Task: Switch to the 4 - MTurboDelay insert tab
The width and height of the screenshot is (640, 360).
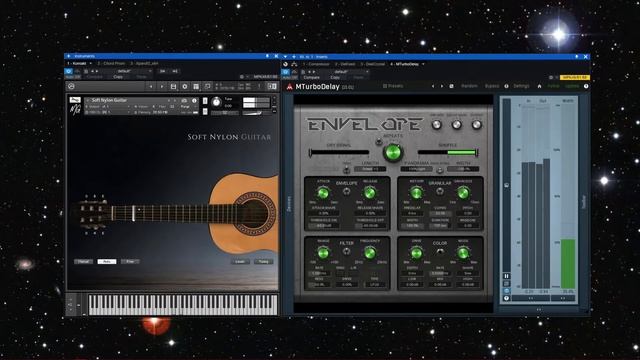Action: pyautogui.click(x=404, y=64)
